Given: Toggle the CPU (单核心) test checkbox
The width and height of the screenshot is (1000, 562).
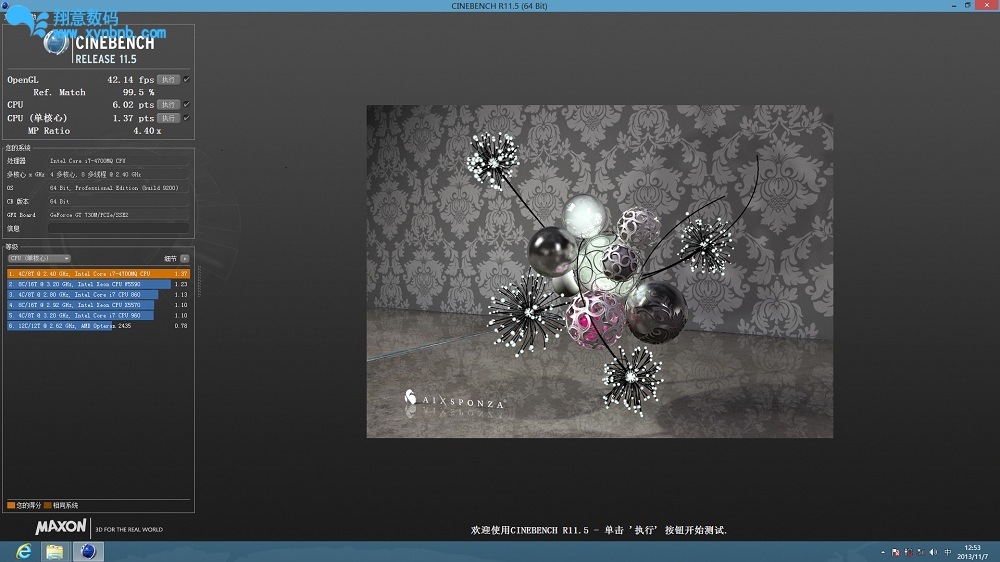Looking at the screenshot, I should 186,118.
